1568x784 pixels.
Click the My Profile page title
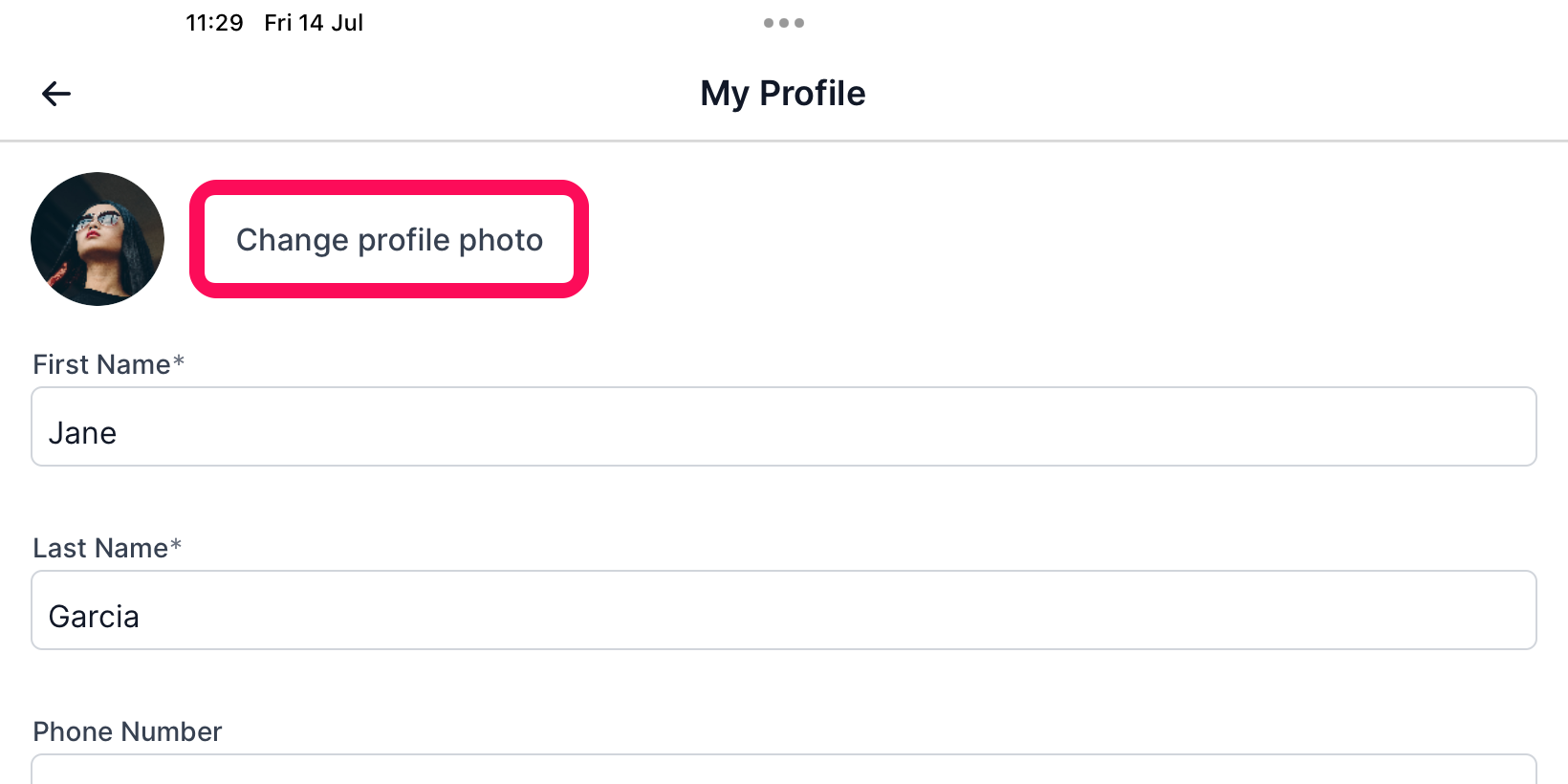[x=783, y=94]
